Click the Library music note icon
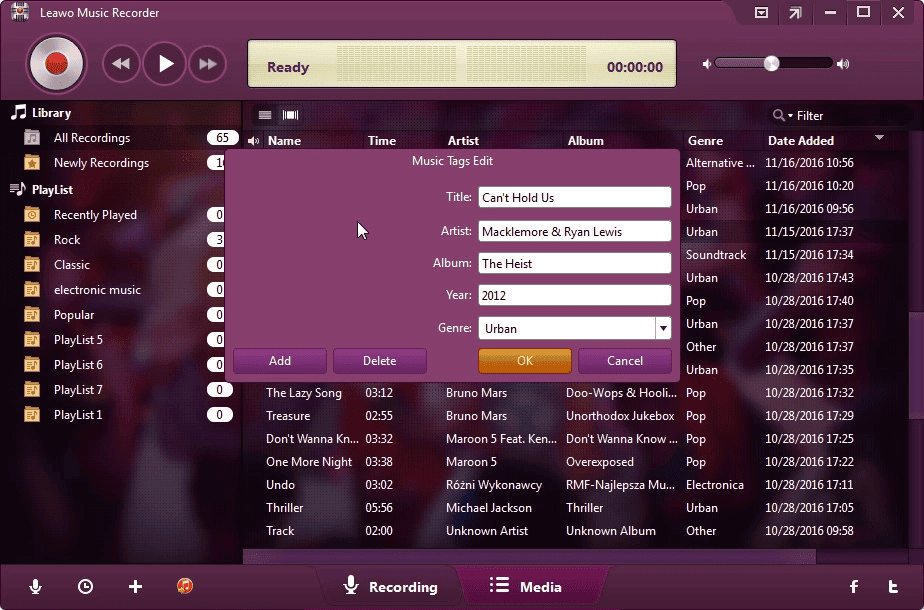The image size is (924, 610). pos(19,112)
